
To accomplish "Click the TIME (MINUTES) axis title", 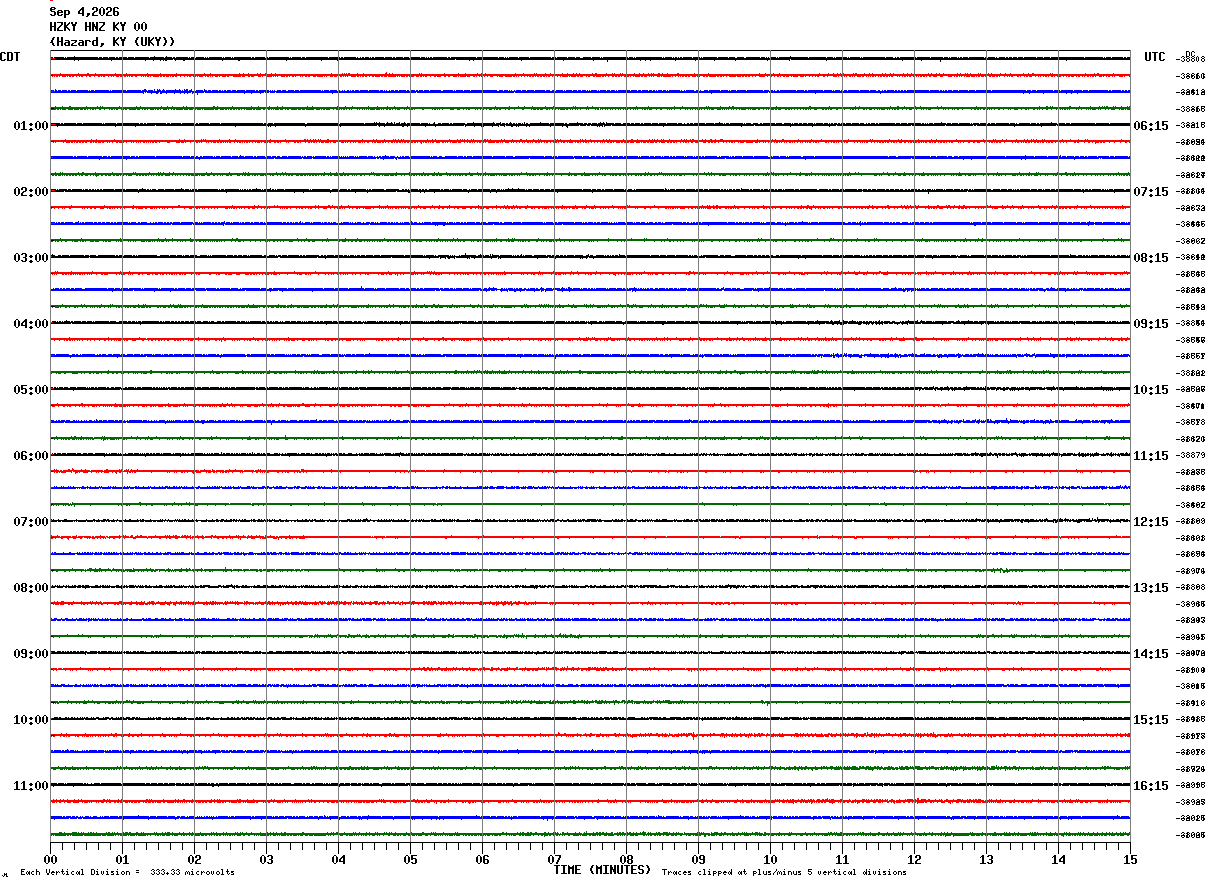I will pyautogui.click(x=602, y=870).
